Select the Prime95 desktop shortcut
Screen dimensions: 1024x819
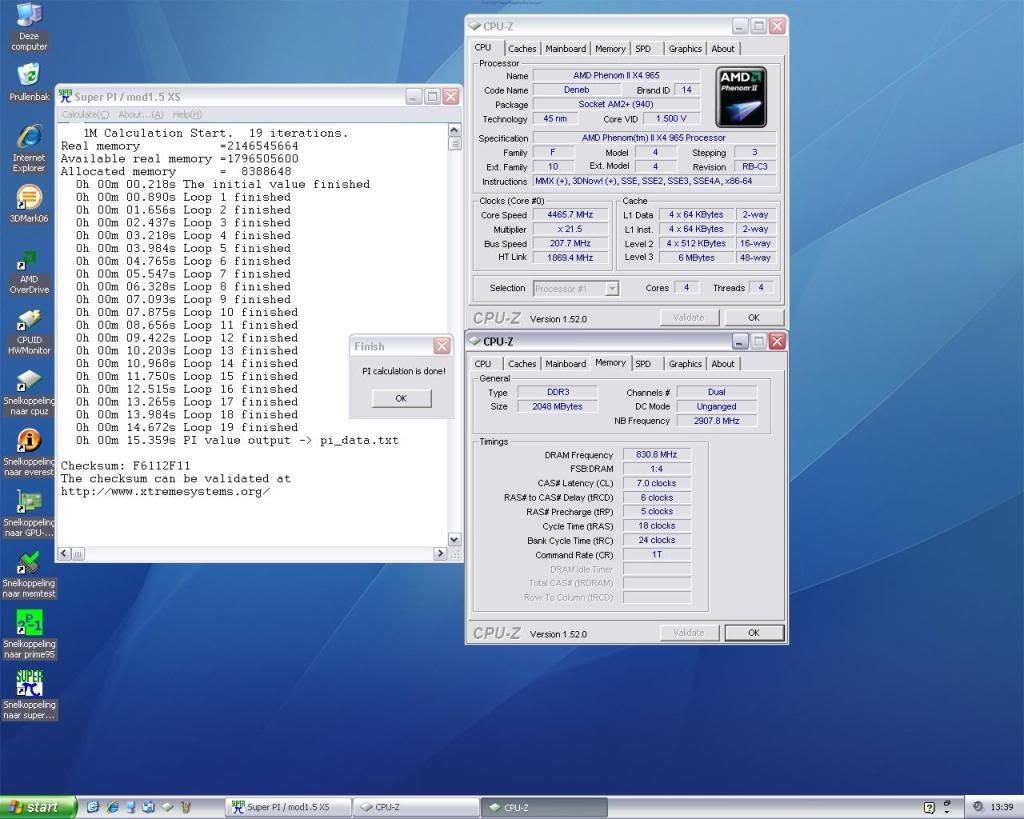click(29, 621)
